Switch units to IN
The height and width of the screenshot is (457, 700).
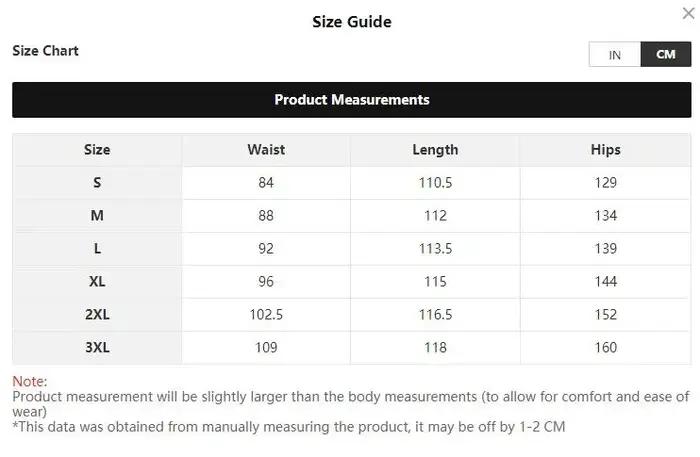pyautogui.click(x=615, y=54)
